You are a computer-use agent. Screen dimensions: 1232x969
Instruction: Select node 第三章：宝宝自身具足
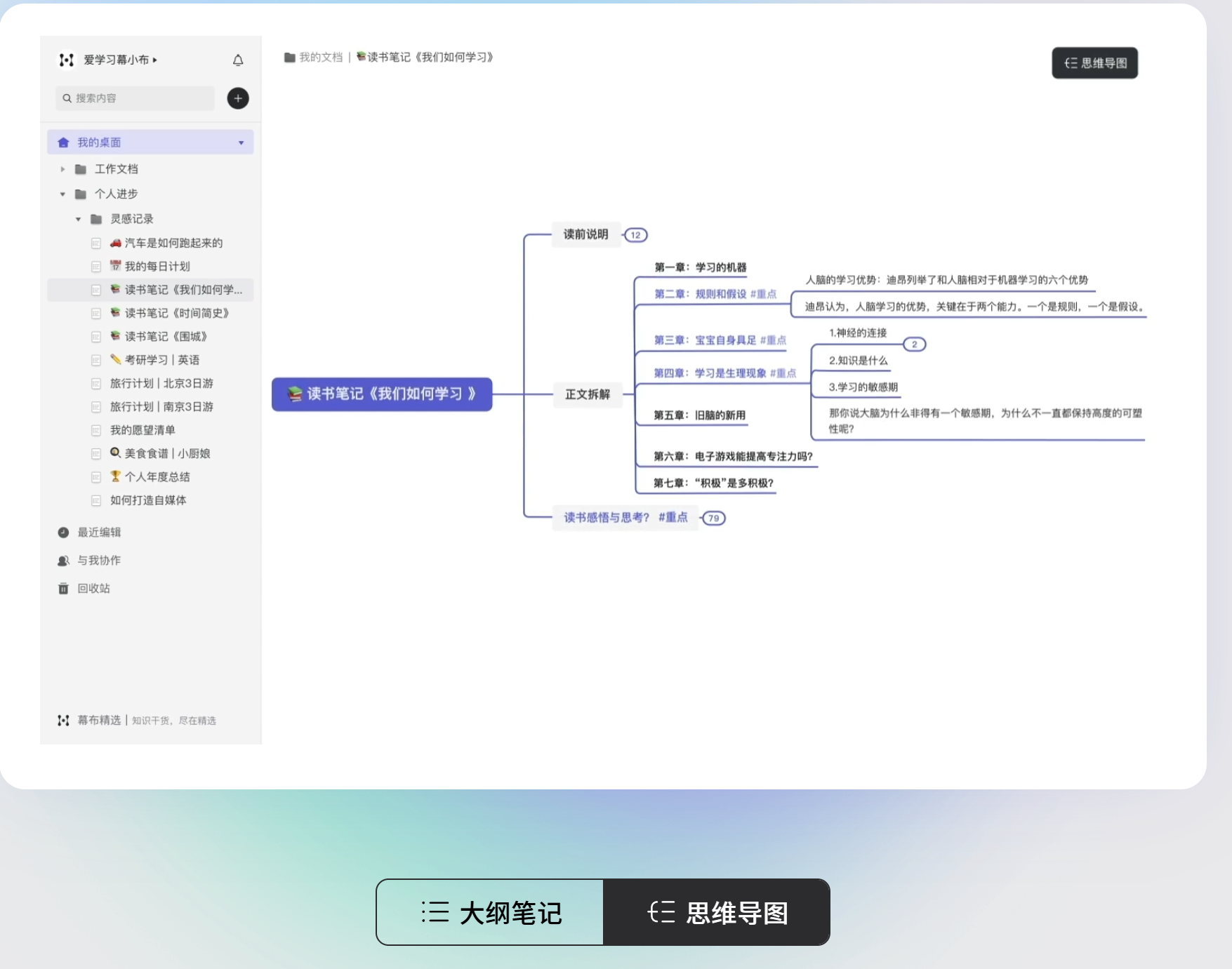[706, 340]
